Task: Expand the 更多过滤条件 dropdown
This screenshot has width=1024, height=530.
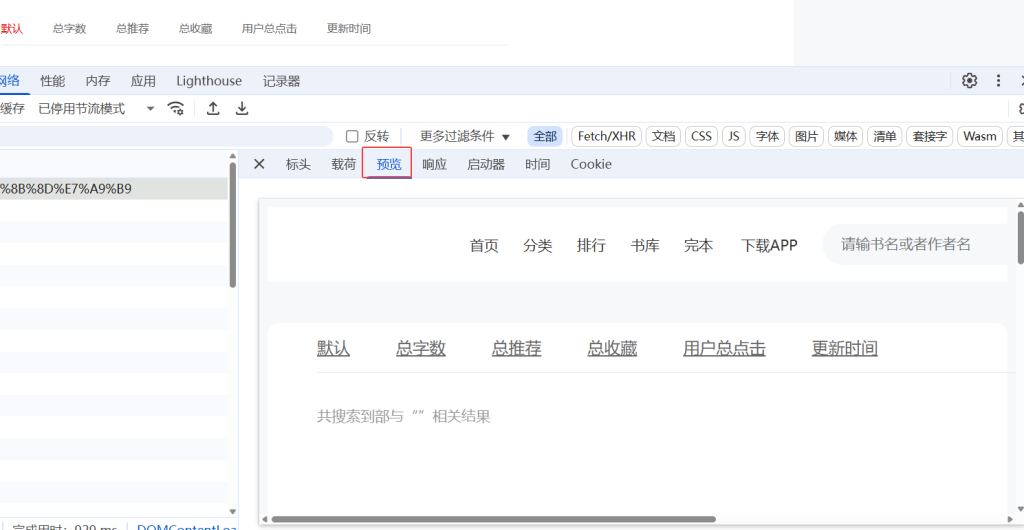Action: 465,136
